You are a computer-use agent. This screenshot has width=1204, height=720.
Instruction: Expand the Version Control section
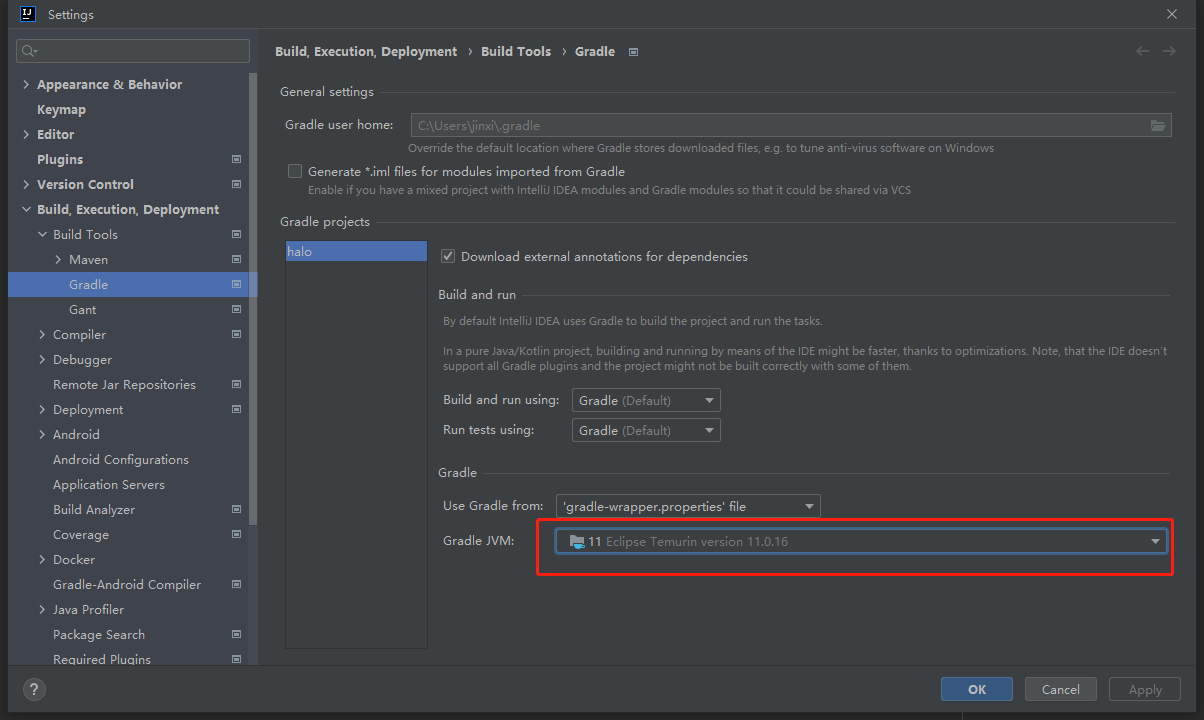tap(26, 184)
